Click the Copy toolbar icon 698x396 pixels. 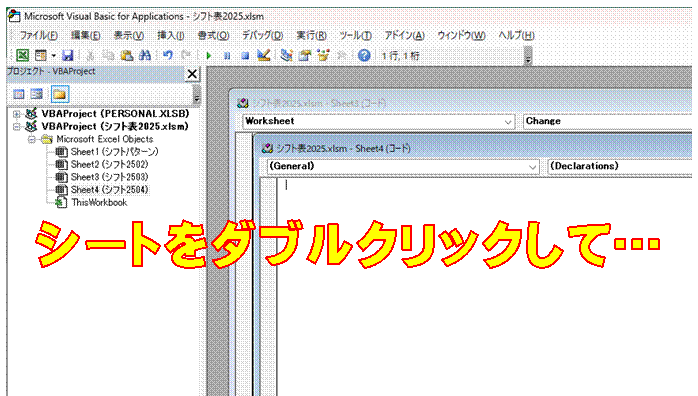click(108, 56)
